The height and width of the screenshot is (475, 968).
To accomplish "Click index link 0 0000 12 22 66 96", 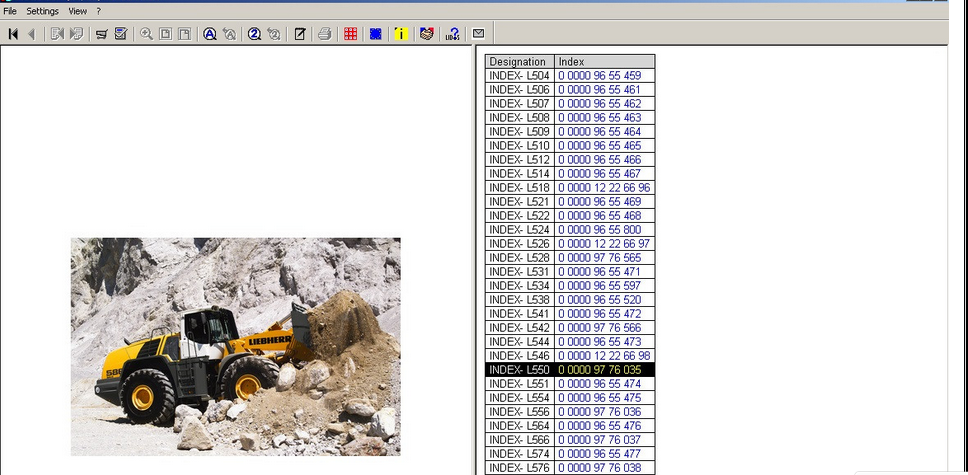I will (x=604, y=188).
